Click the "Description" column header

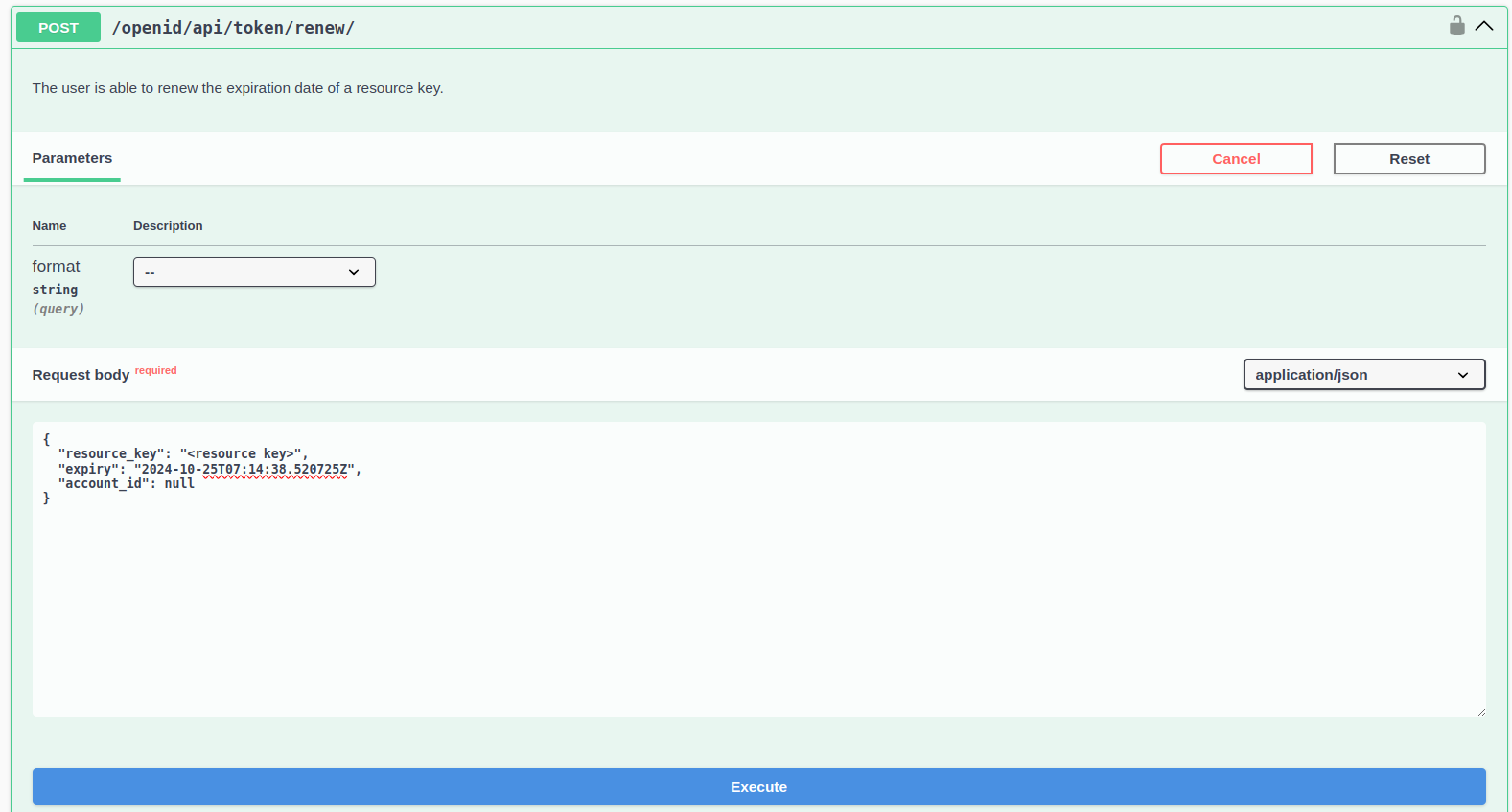point(168,226)
